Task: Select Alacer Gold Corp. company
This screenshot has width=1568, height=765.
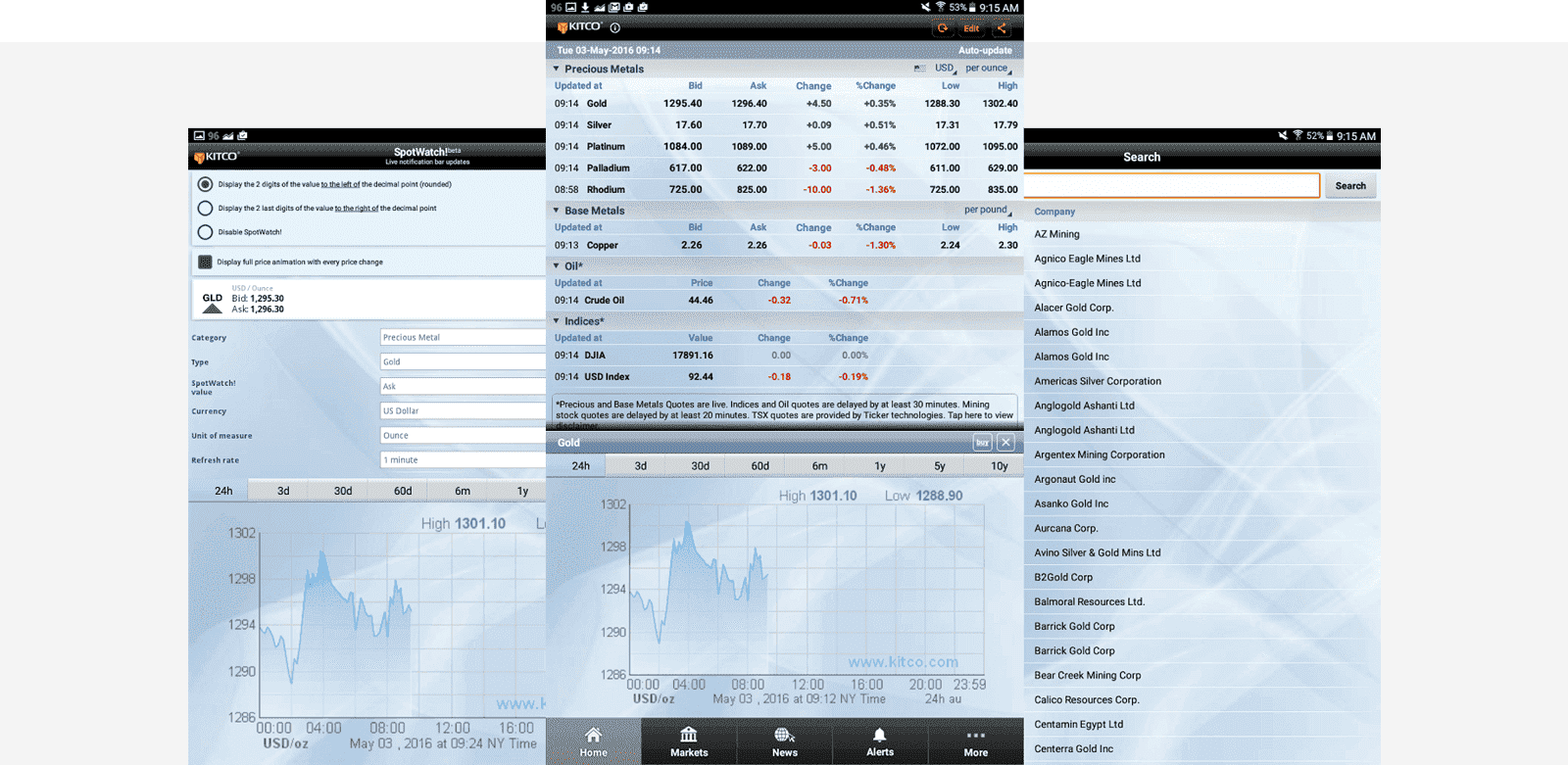Action: pyautogui.click(x=1202, y=308)
